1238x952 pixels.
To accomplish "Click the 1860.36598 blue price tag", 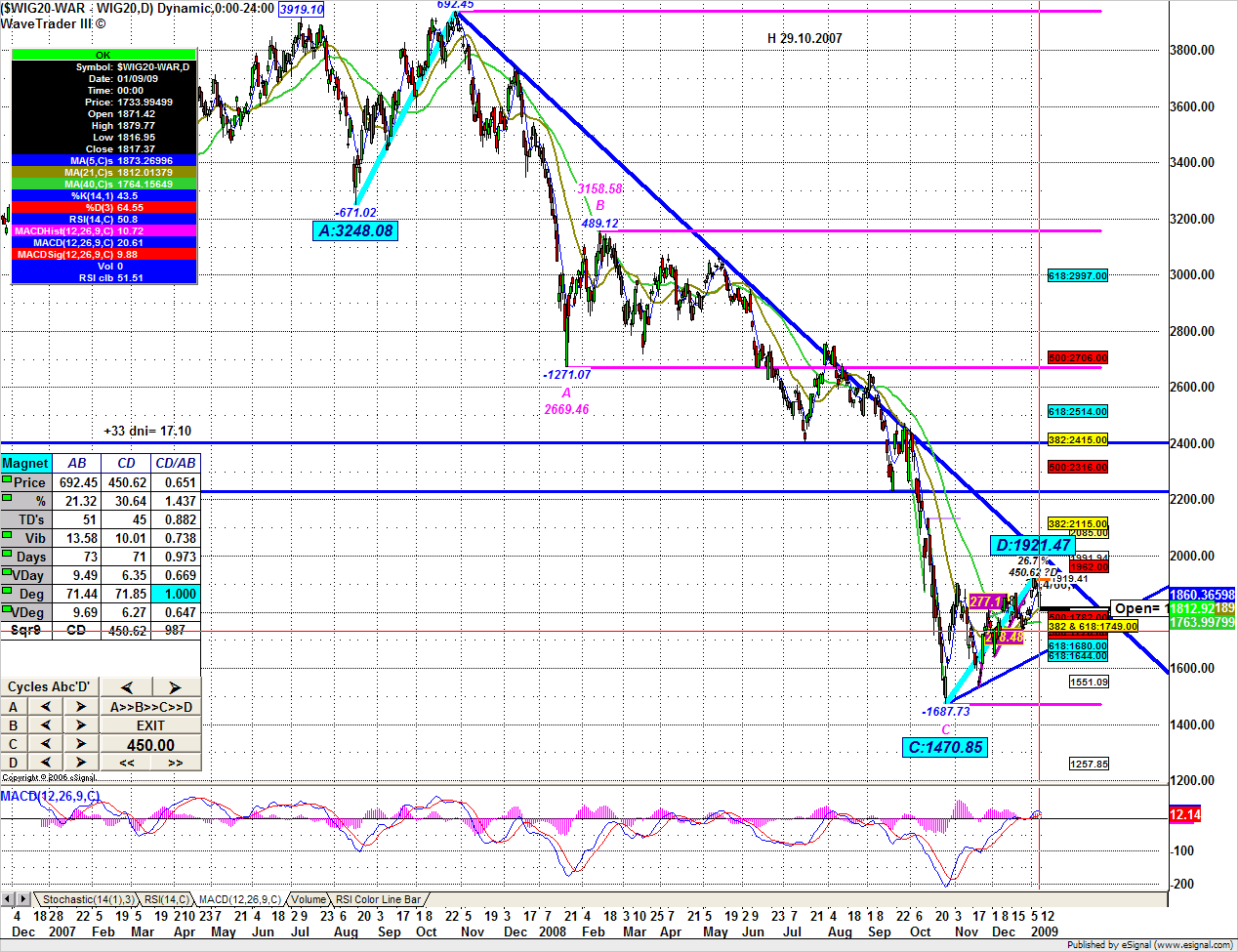I will tap(1202, 595).
